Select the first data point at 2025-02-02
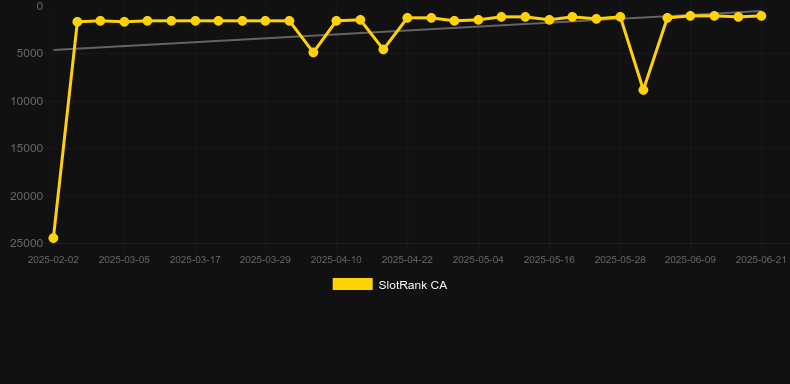This screenshot has height=384, width=790. pos(53,238)
